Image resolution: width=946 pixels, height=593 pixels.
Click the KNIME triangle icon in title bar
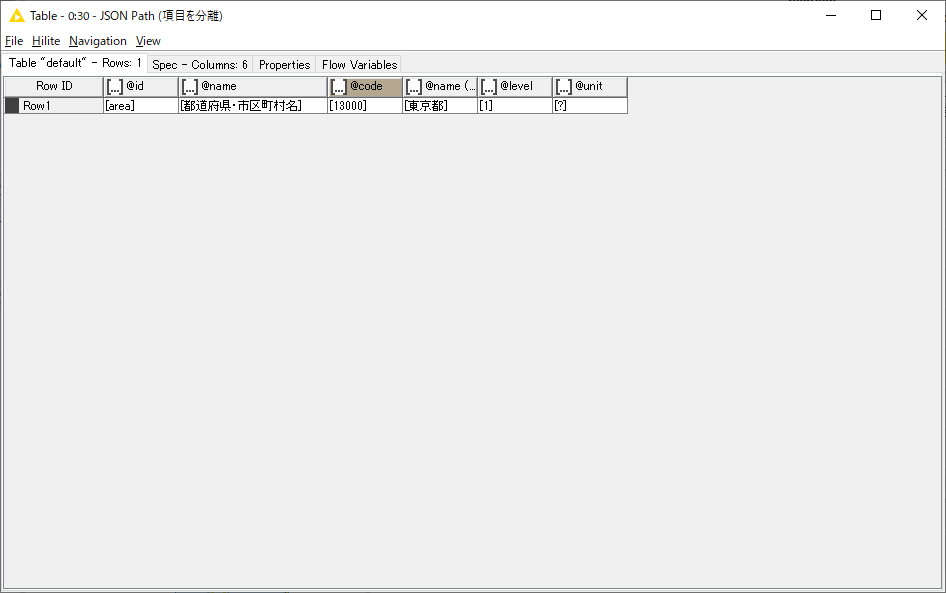(x=17, y=16)
